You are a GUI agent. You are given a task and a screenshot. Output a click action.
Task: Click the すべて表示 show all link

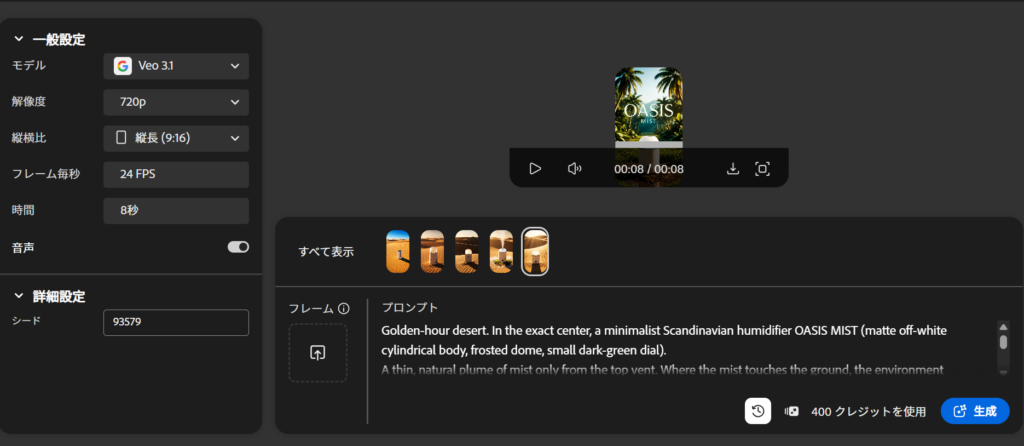326,252
